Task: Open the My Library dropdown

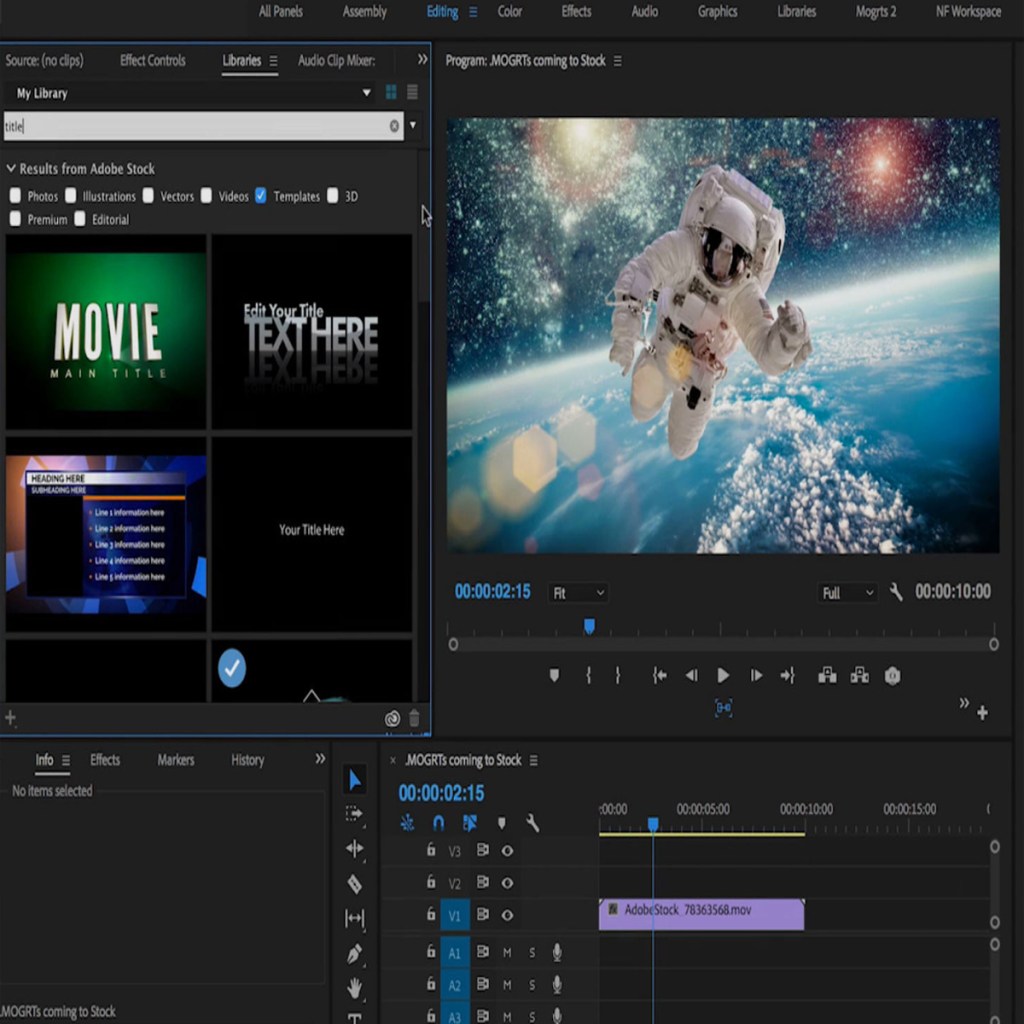Action: point(366,93)
